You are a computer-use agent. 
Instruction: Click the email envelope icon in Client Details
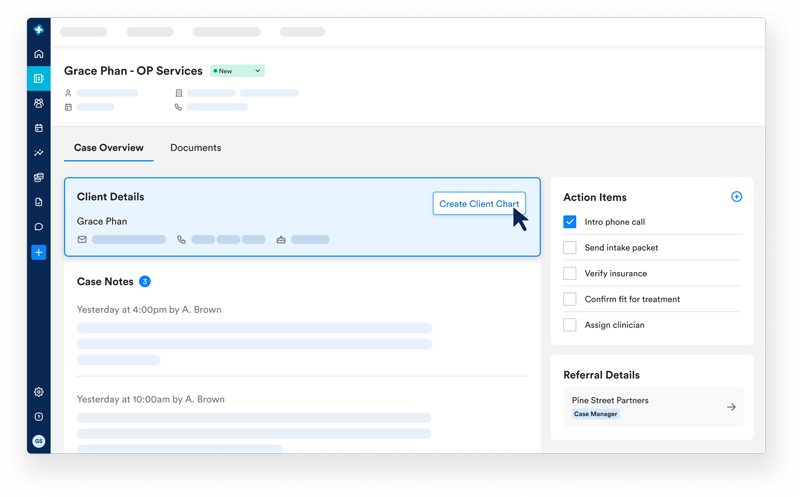click(82, 239)
